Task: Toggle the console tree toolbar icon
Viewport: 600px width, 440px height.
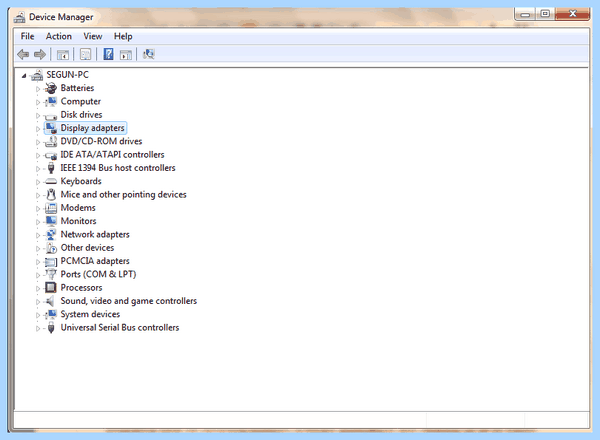Action: [x=63, y=55]
